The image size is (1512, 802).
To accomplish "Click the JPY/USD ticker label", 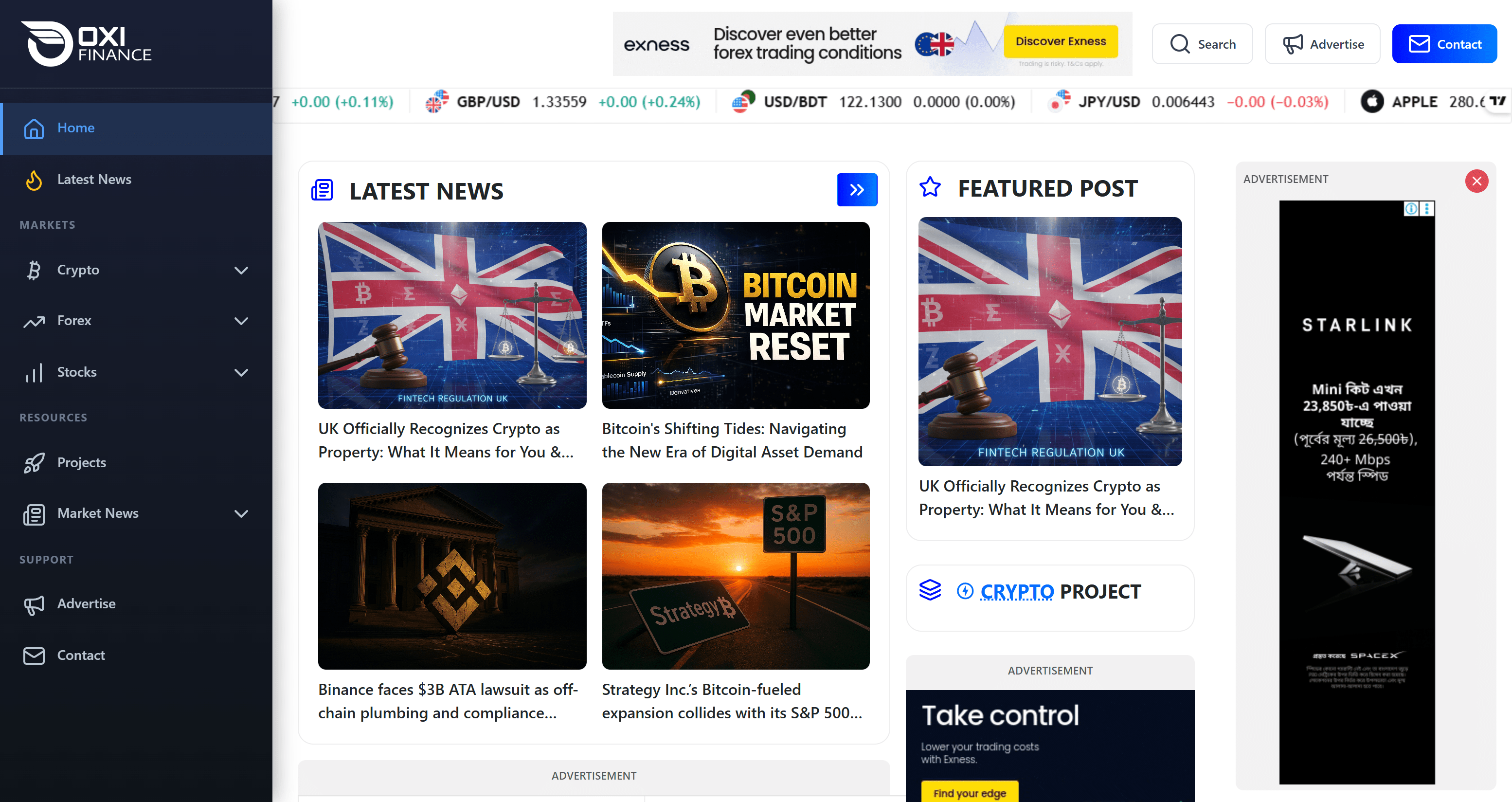I will pos(1109,102).
